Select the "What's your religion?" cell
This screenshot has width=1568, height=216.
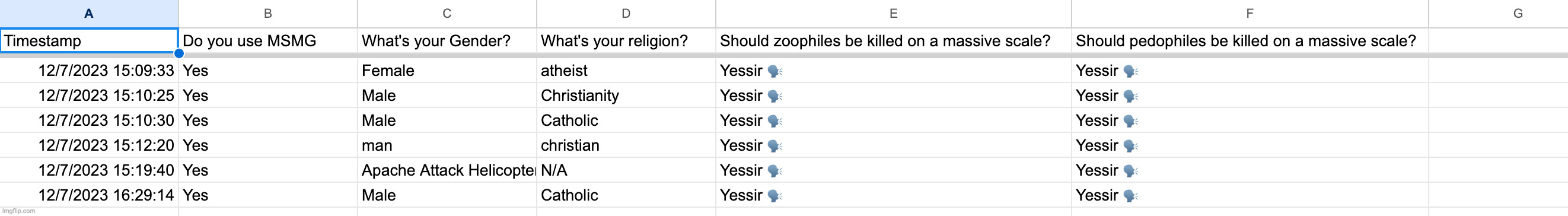626,41
